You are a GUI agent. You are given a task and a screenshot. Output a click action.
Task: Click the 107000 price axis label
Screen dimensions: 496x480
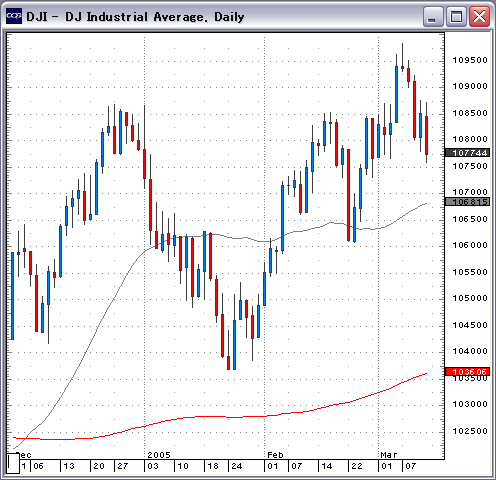click(470, 192)
